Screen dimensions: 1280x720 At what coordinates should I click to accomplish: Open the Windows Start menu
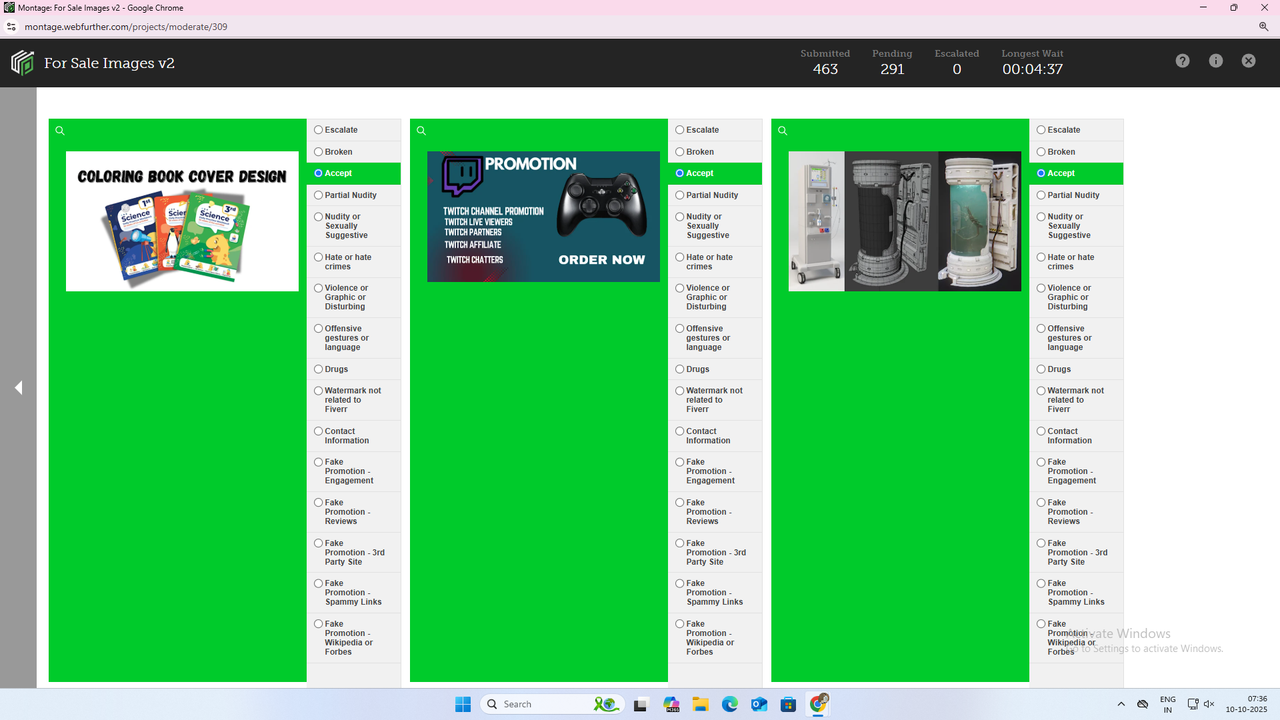coord(463,704)
